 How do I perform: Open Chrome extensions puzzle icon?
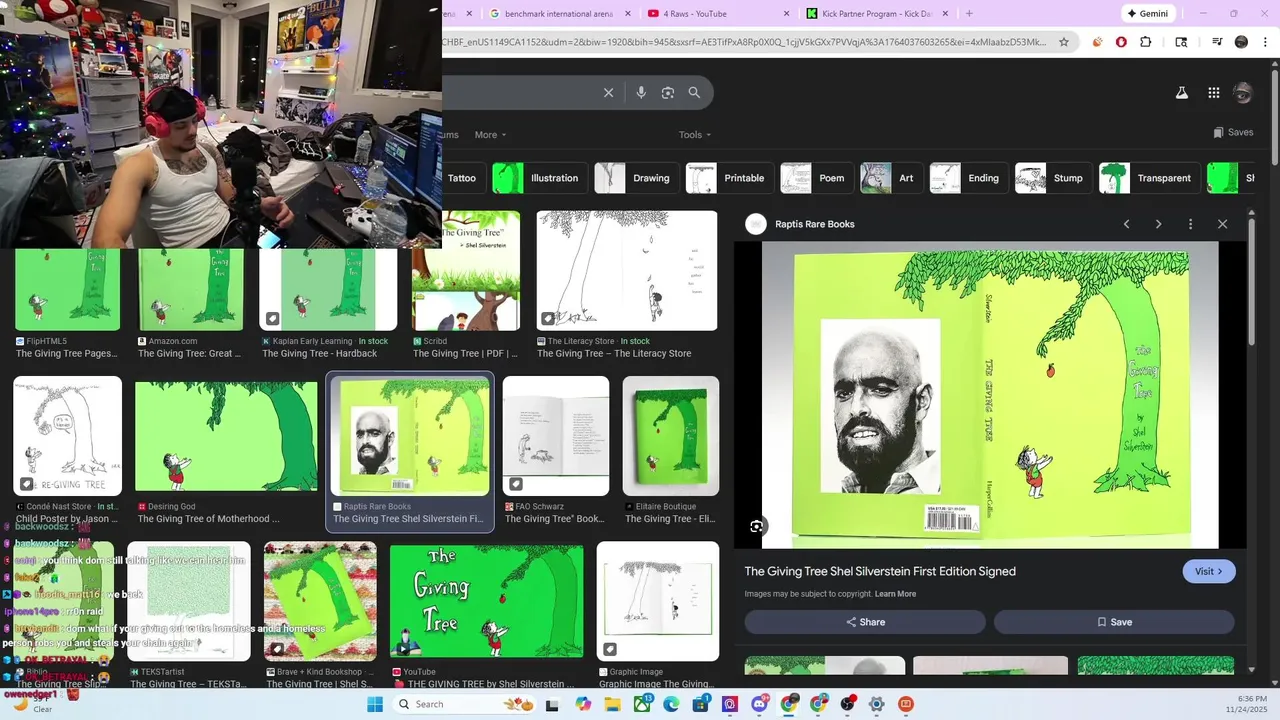1146,42
